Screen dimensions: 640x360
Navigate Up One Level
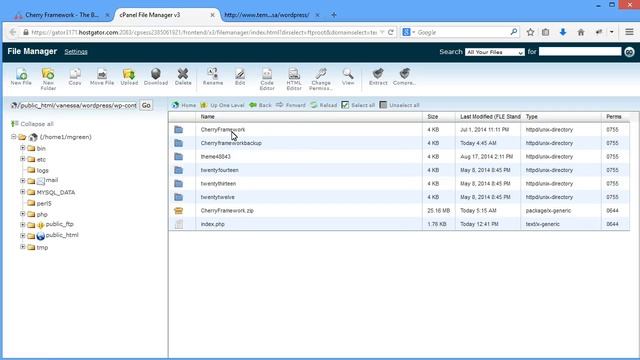coord(222,105)
